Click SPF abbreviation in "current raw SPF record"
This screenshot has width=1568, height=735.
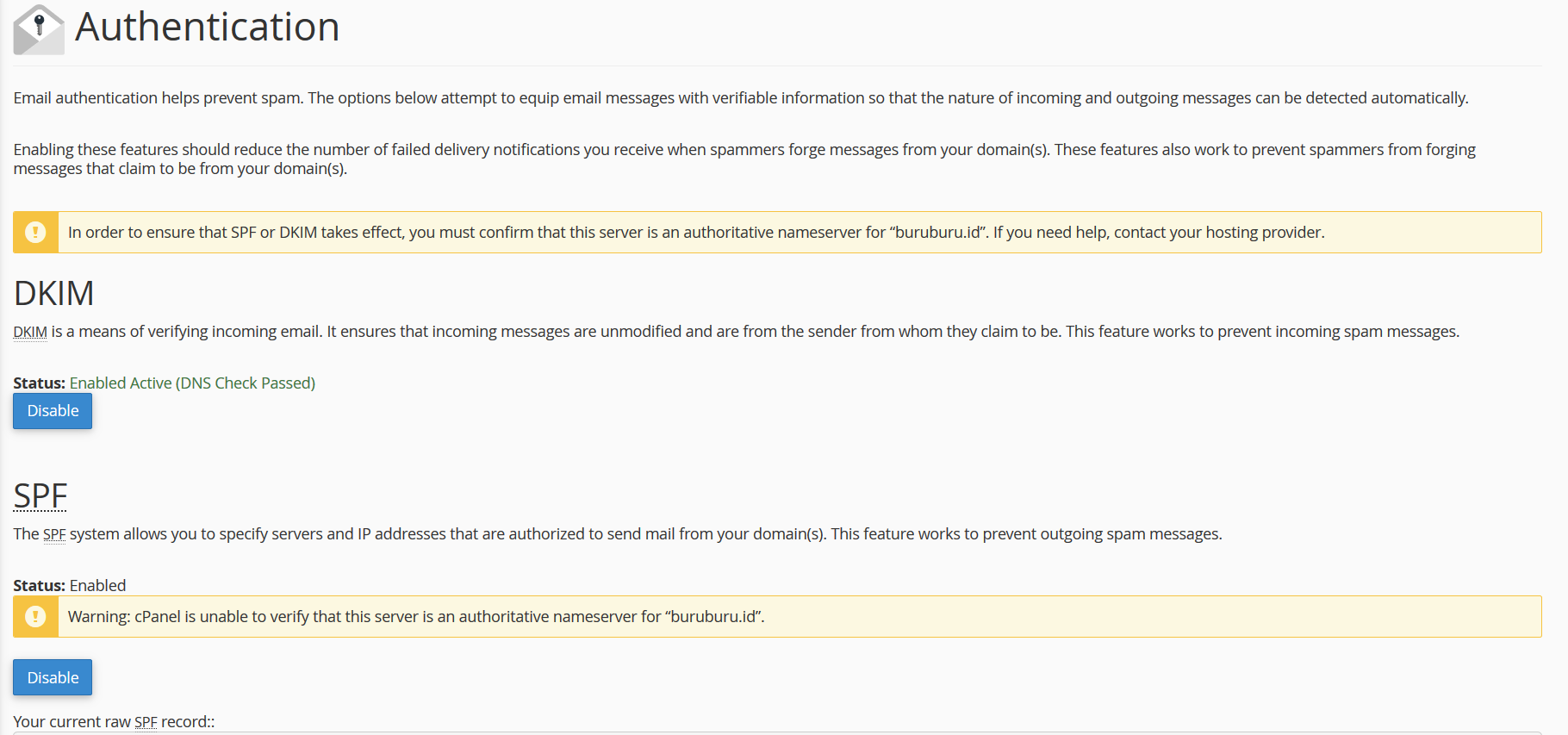pyautogui.click(x=146, y=722)
